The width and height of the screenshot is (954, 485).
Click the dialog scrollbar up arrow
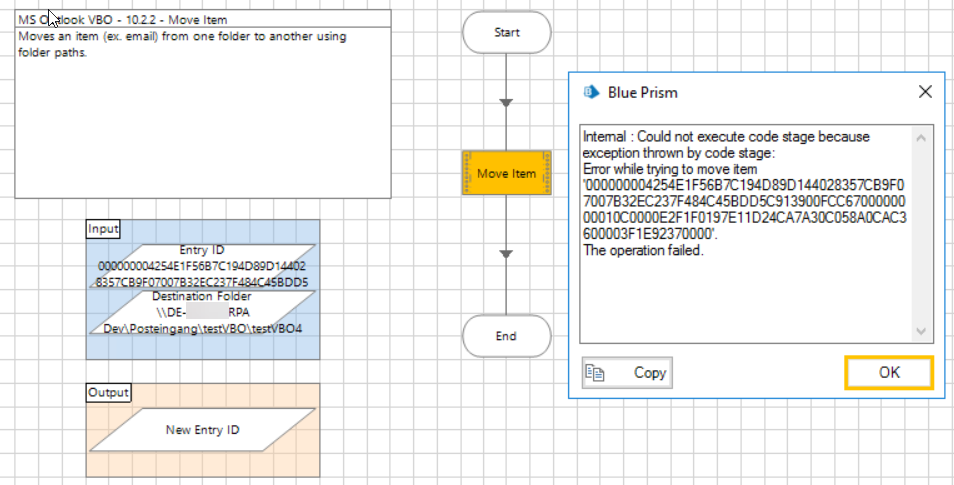(921, 138)
